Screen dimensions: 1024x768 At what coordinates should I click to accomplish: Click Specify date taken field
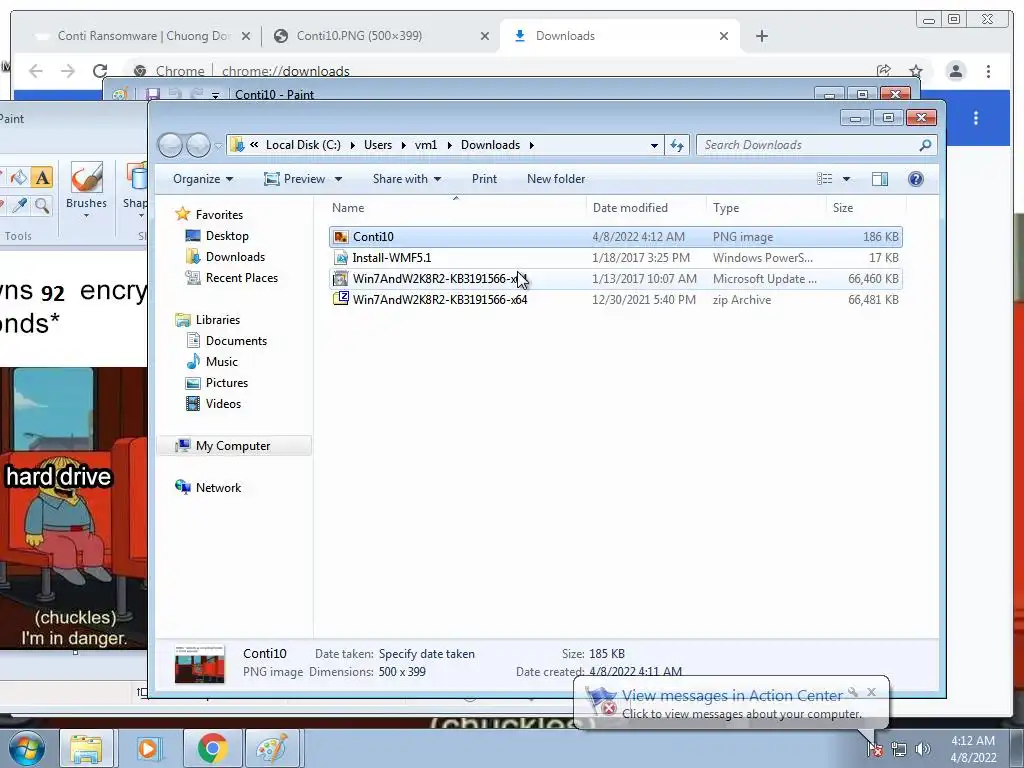pos(426,654)
